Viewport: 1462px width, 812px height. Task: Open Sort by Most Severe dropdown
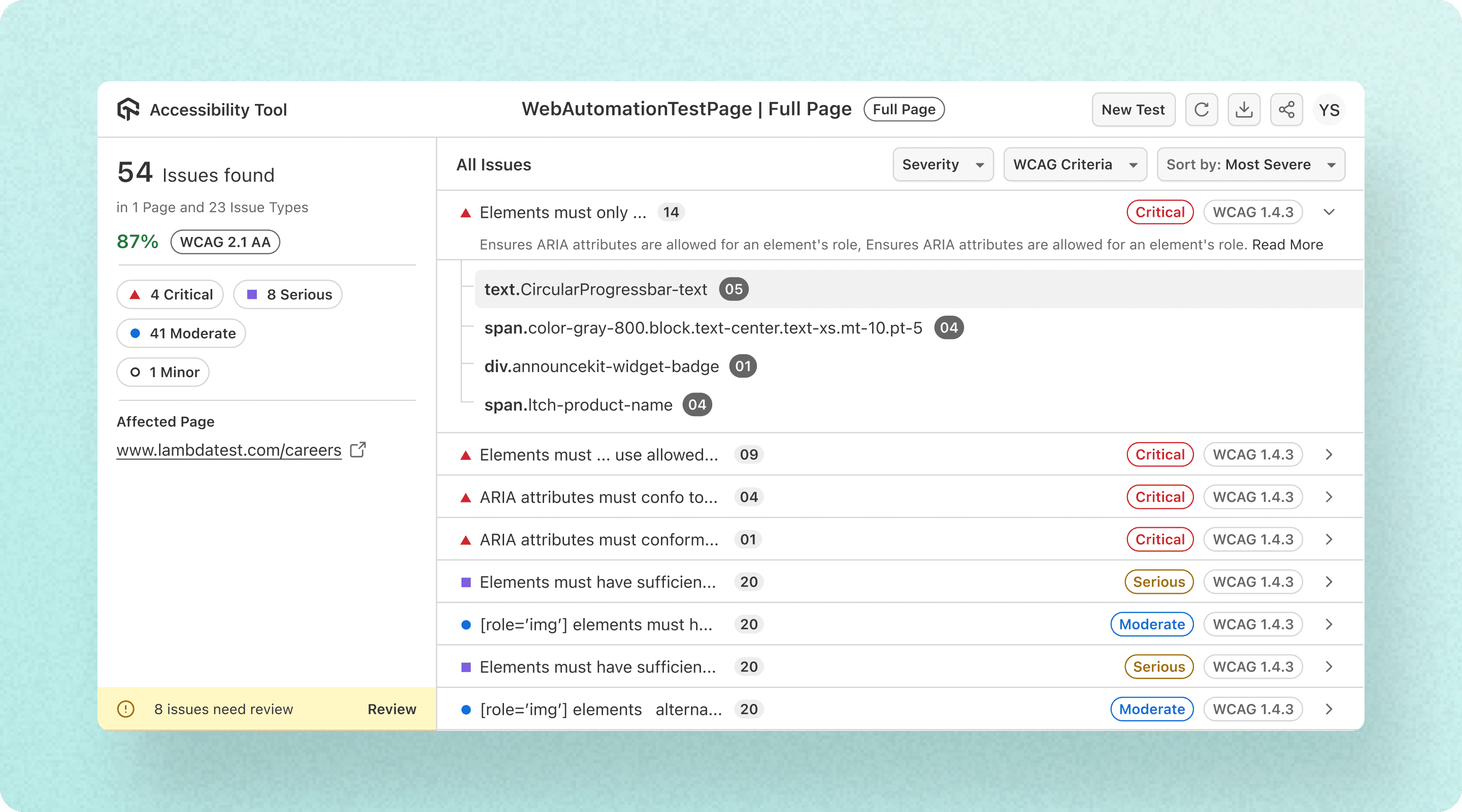coord(1250,164)
